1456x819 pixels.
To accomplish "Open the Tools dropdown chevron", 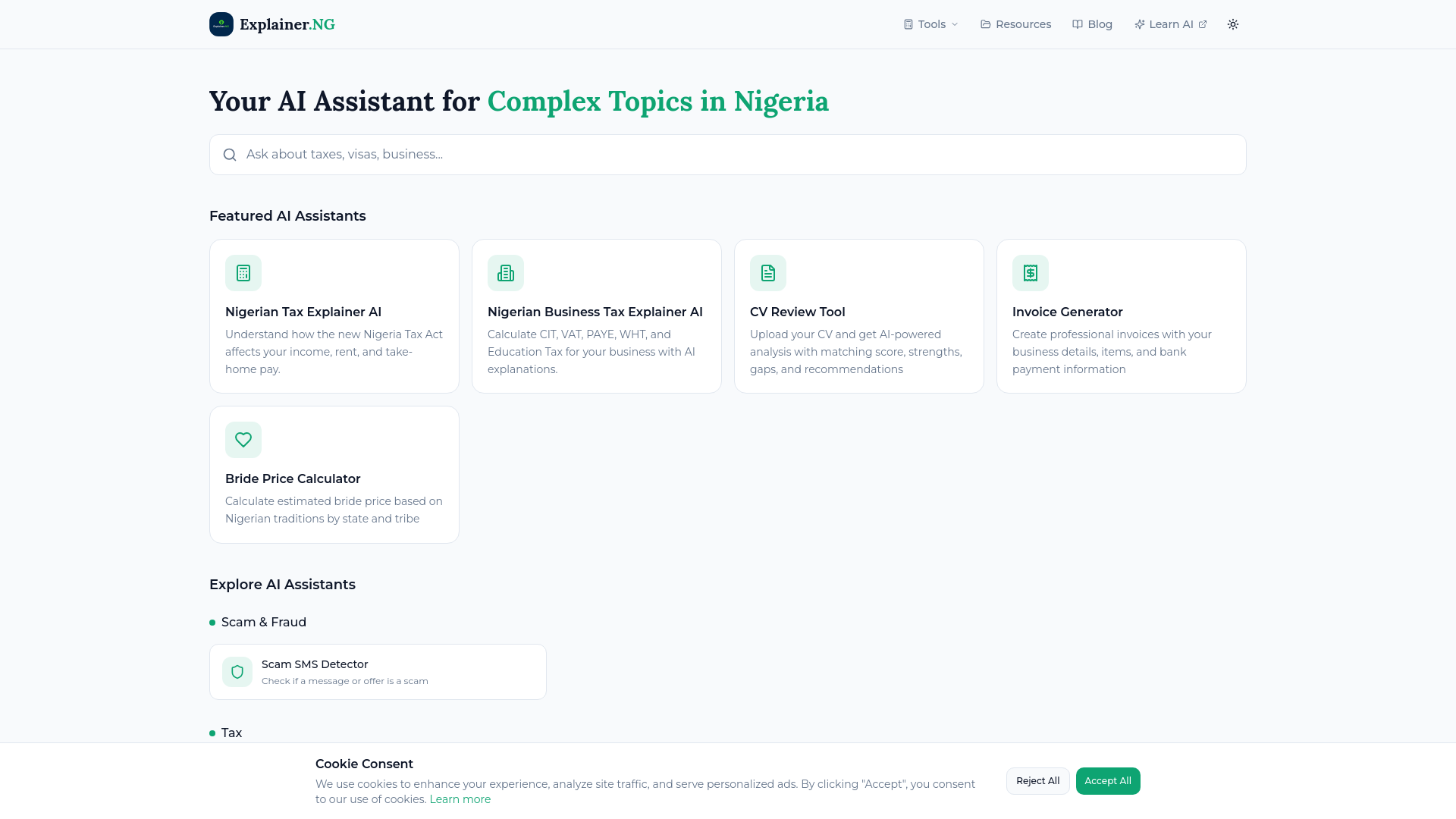I will point(954,24).
